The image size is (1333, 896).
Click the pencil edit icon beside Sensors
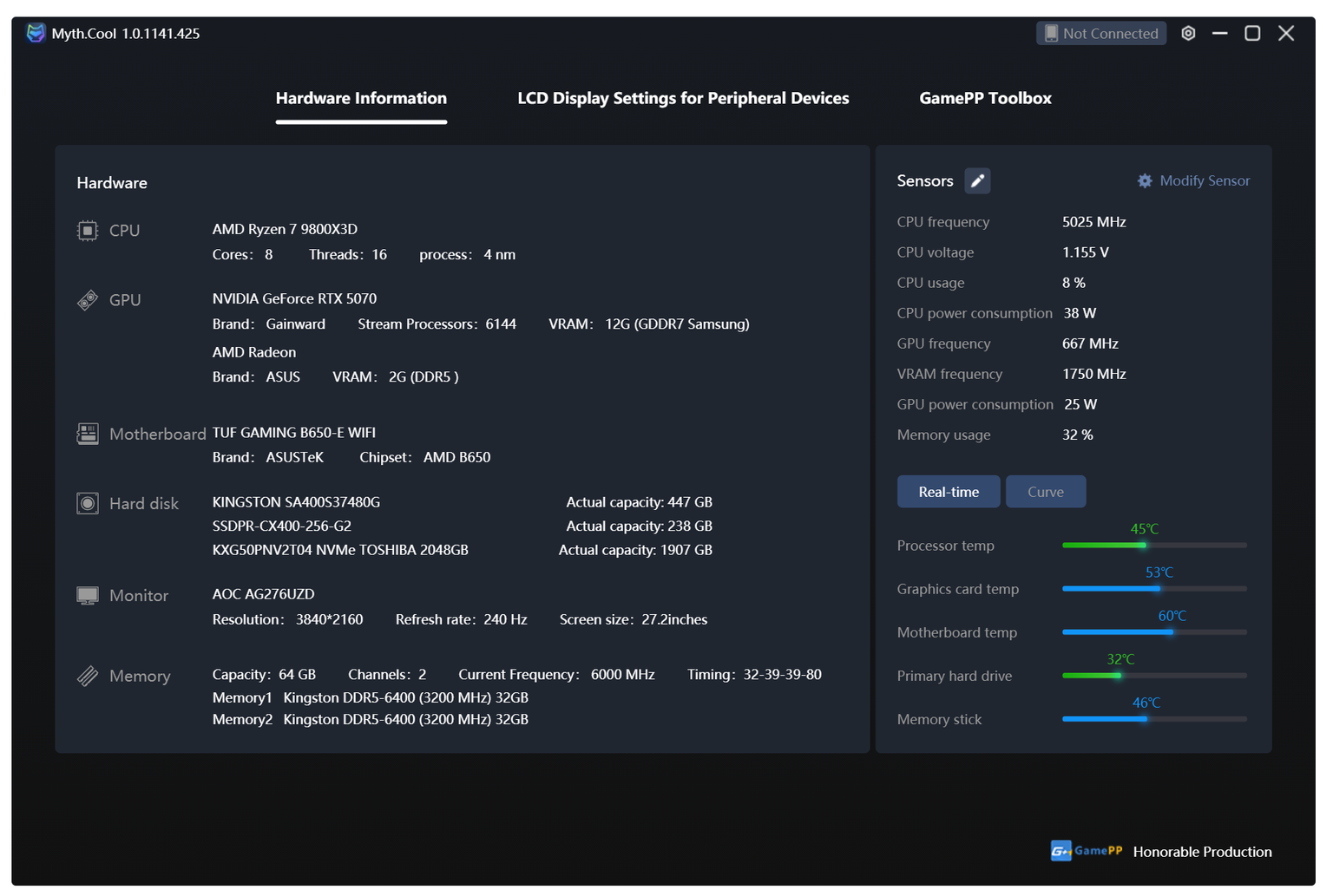pos(977,180)
